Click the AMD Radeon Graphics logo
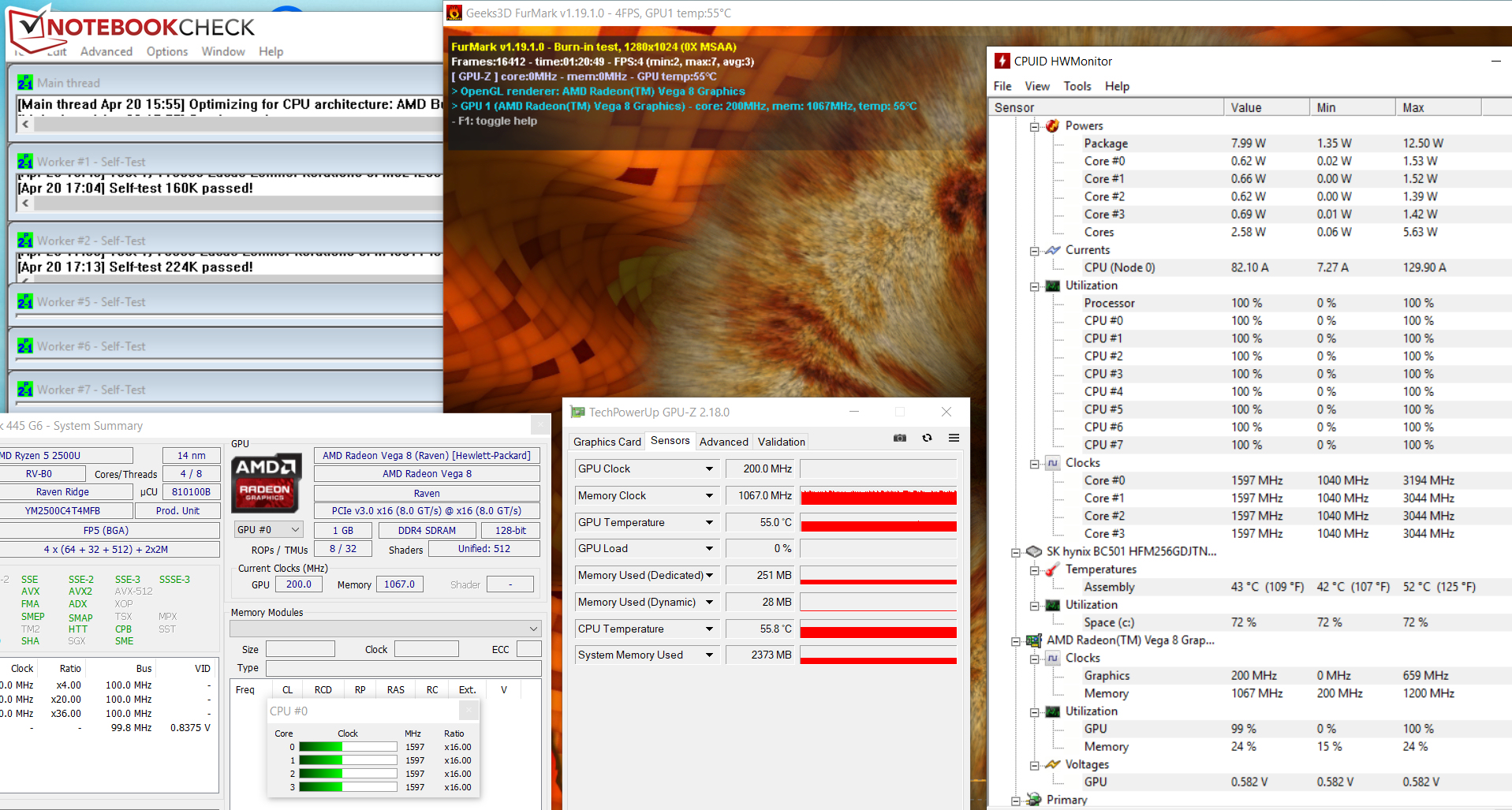 (x=266, y=482)
